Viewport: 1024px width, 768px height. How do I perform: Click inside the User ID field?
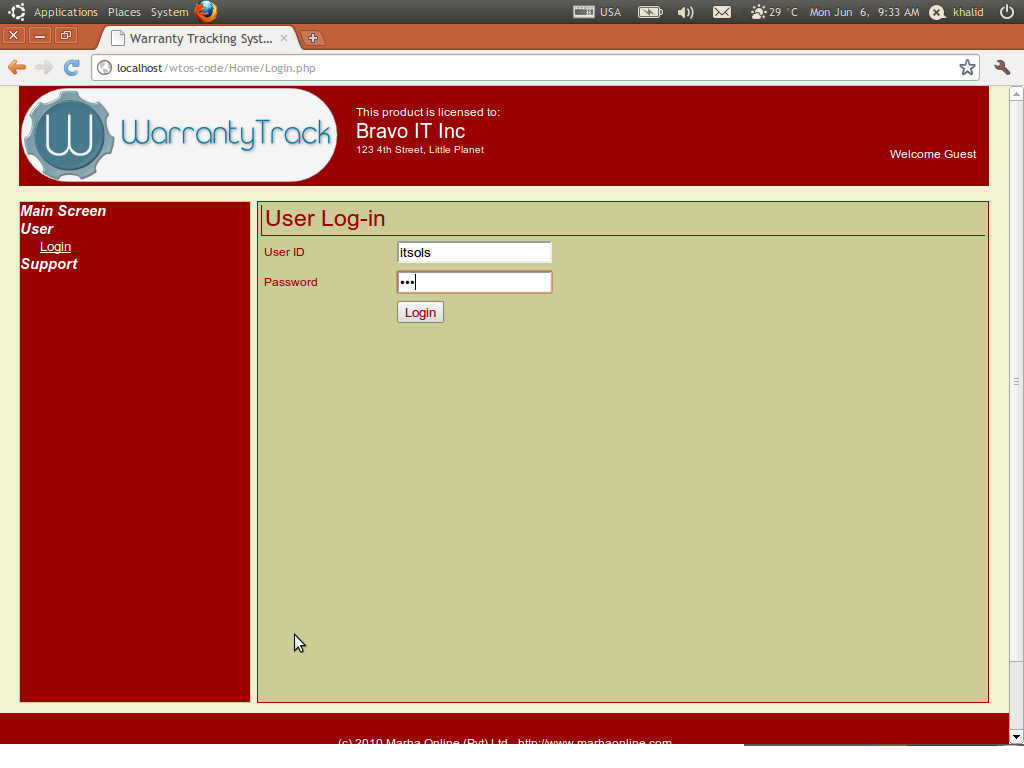[473, 252]
